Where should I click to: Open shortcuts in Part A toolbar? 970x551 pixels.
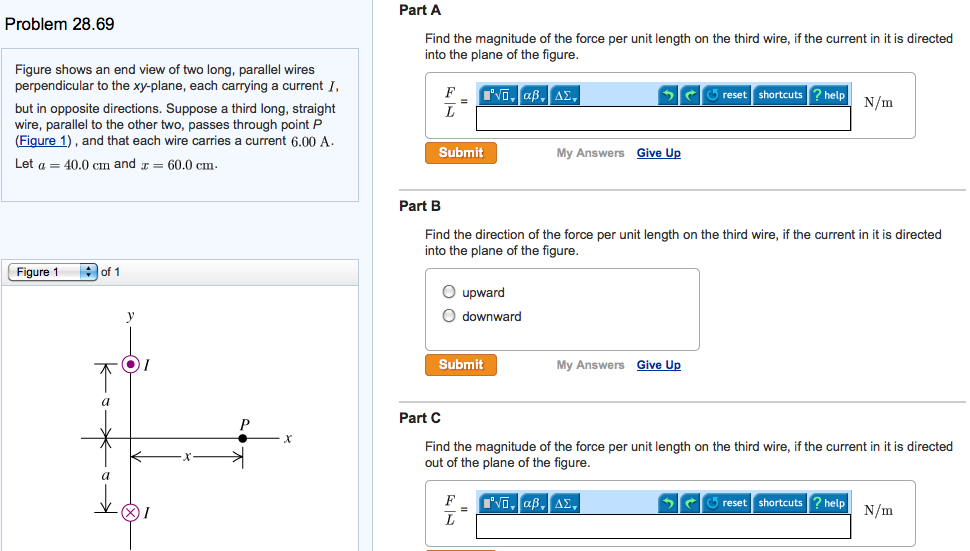click(780, 95)
